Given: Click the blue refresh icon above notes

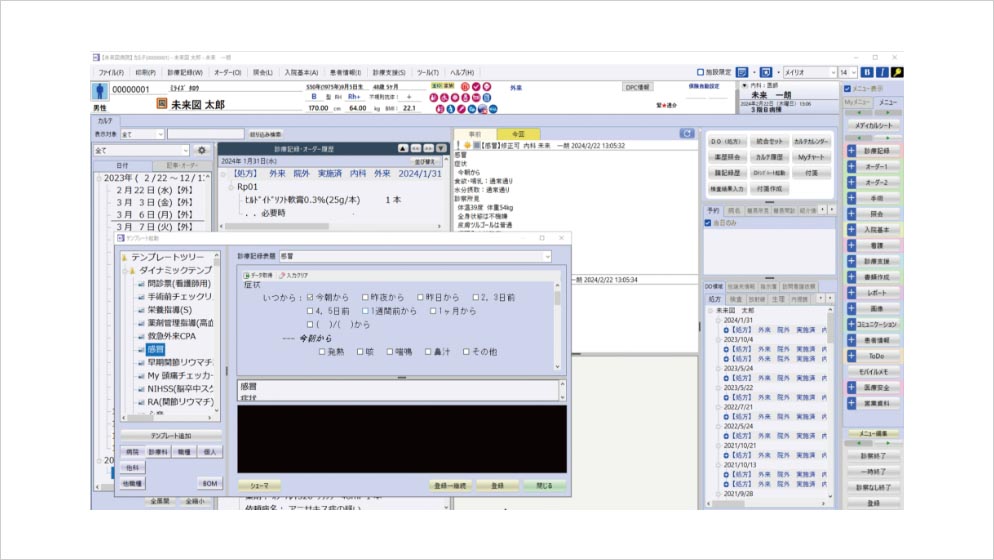Looking at the screenshot, I should pyautogui.click(x=687, y=133).
